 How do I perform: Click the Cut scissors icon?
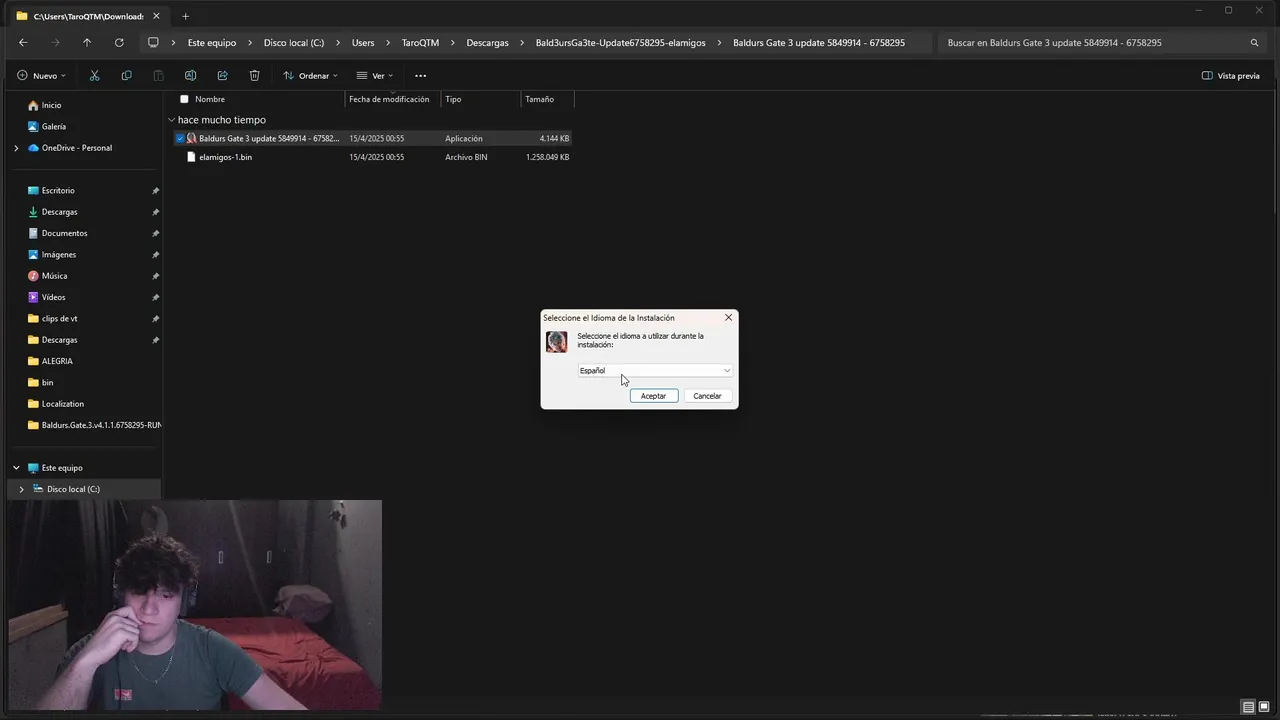coord(94,76)
